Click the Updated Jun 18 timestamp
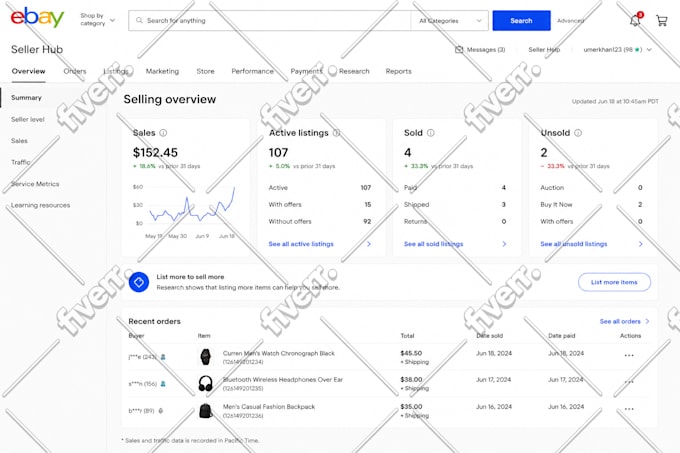 615,101
